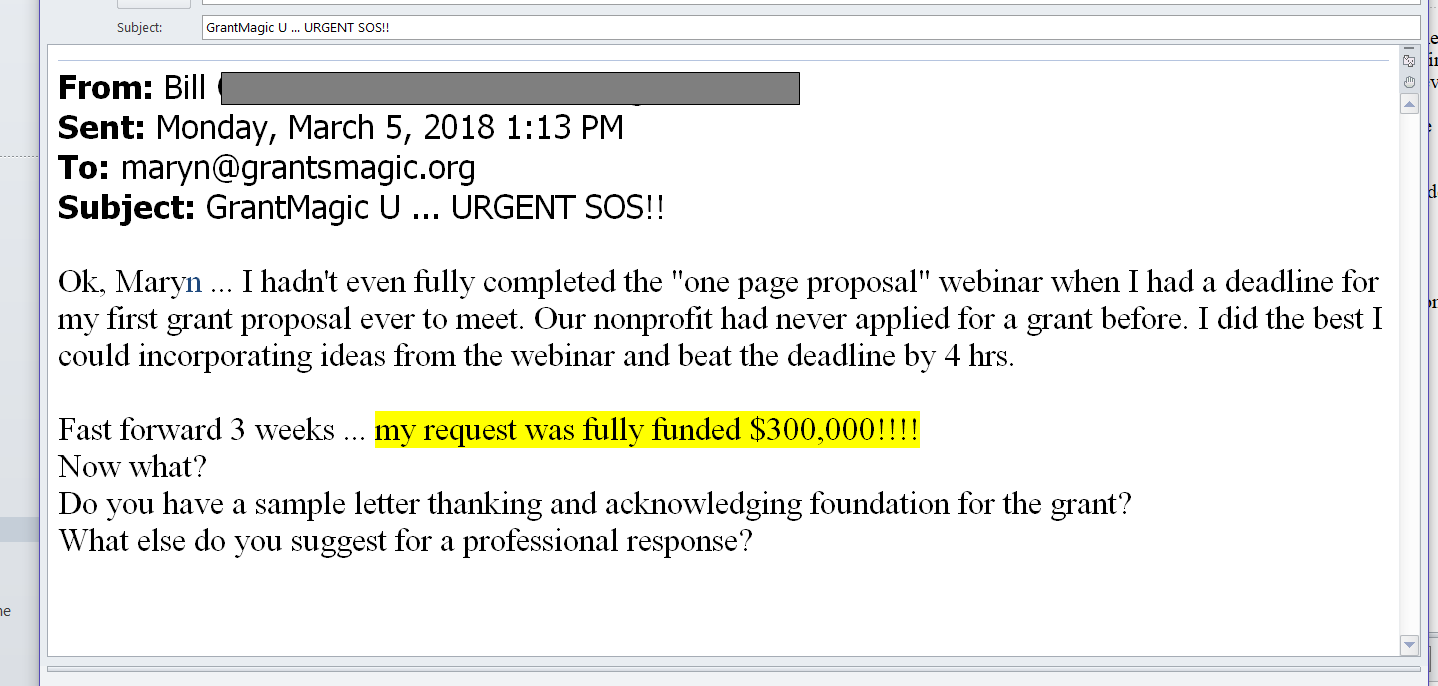Click the "Now what?" line

131,467
